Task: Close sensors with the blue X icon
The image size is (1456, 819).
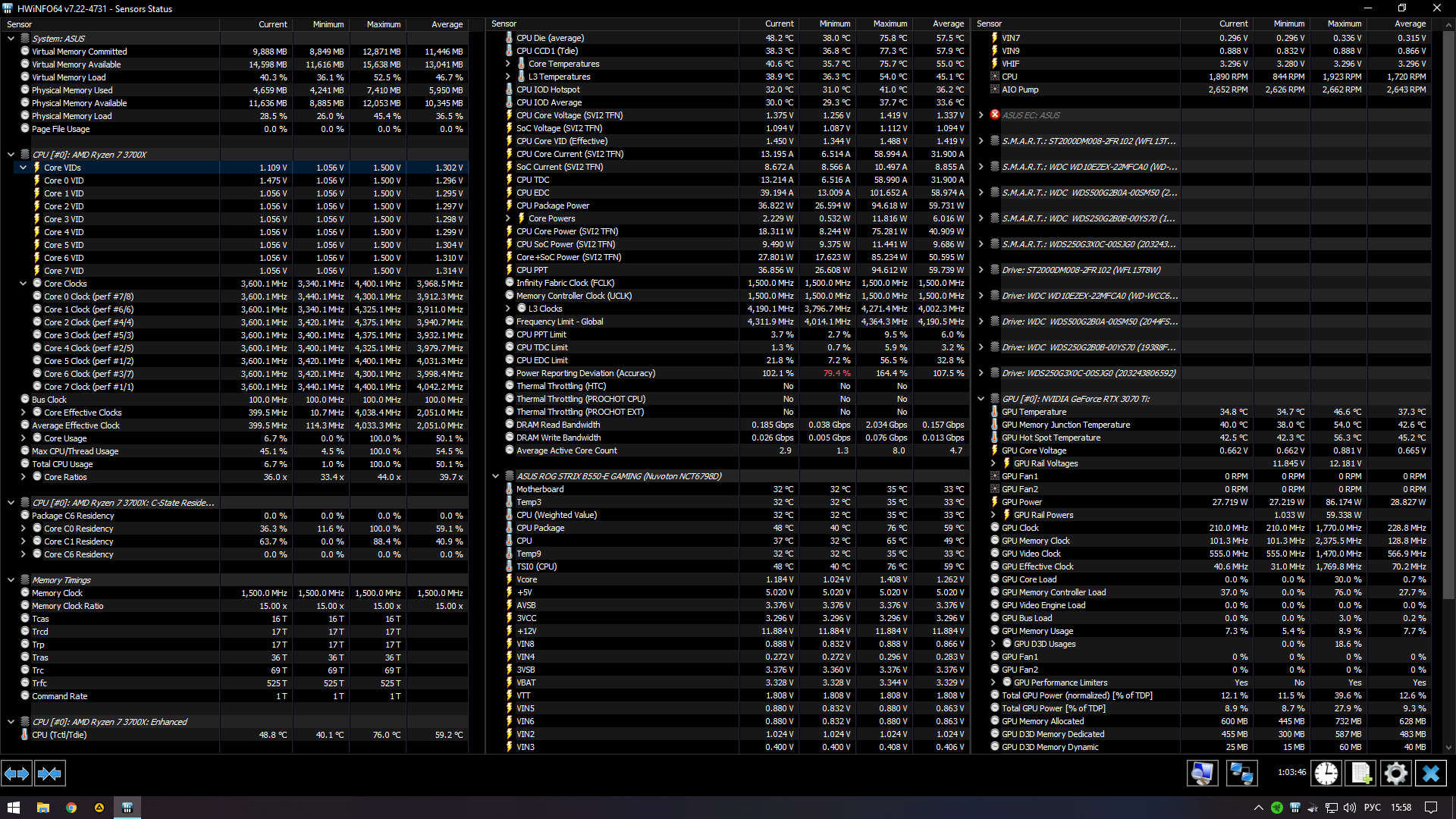Action: tap(1431, 773)
